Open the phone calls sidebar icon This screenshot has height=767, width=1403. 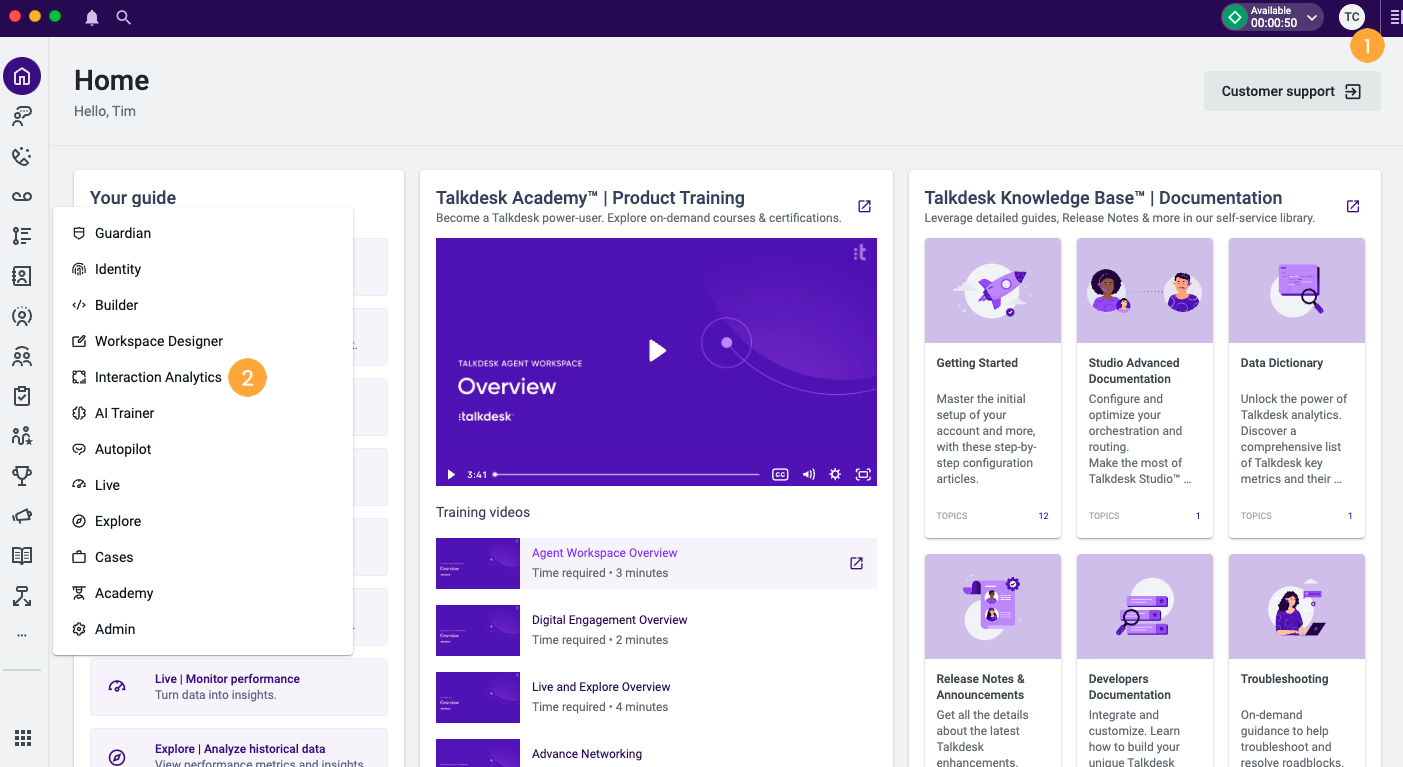(x=22, y=156)
